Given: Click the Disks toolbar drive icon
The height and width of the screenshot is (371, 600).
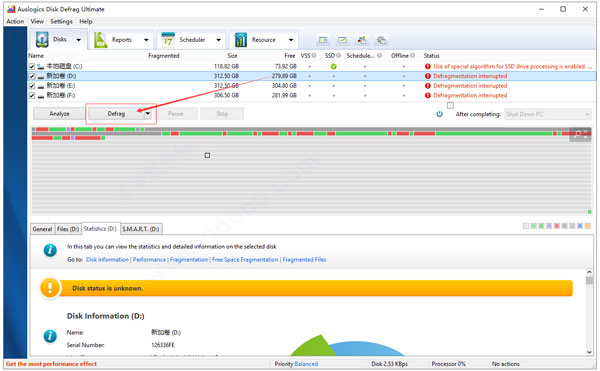Looking at the screenshot, I should pyautogui.click(x=42, y=40).
